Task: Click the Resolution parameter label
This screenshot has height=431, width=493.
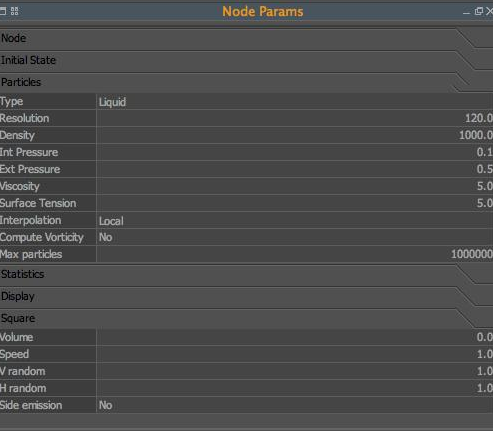Action: pyautogui.click(x=24, y=118)
